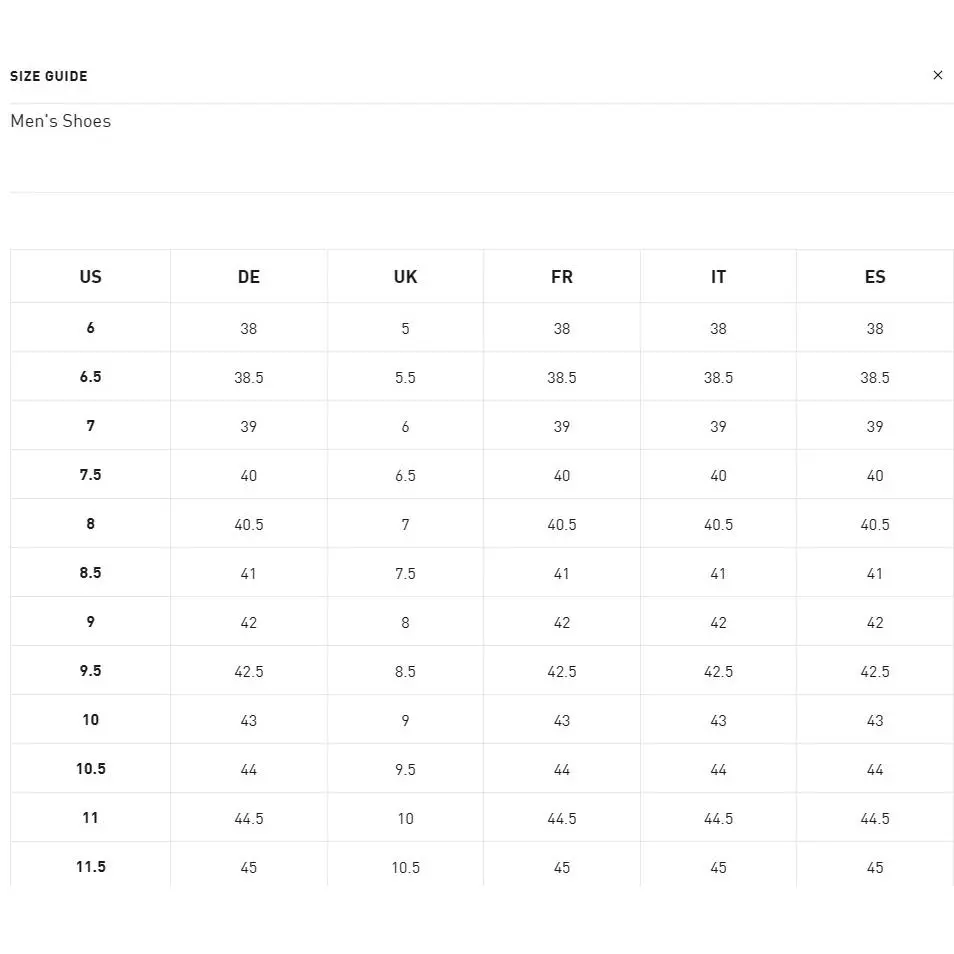Click DE value 44 in US 10.5 row
The image size is (954, 954).
(x=249, y=770)
